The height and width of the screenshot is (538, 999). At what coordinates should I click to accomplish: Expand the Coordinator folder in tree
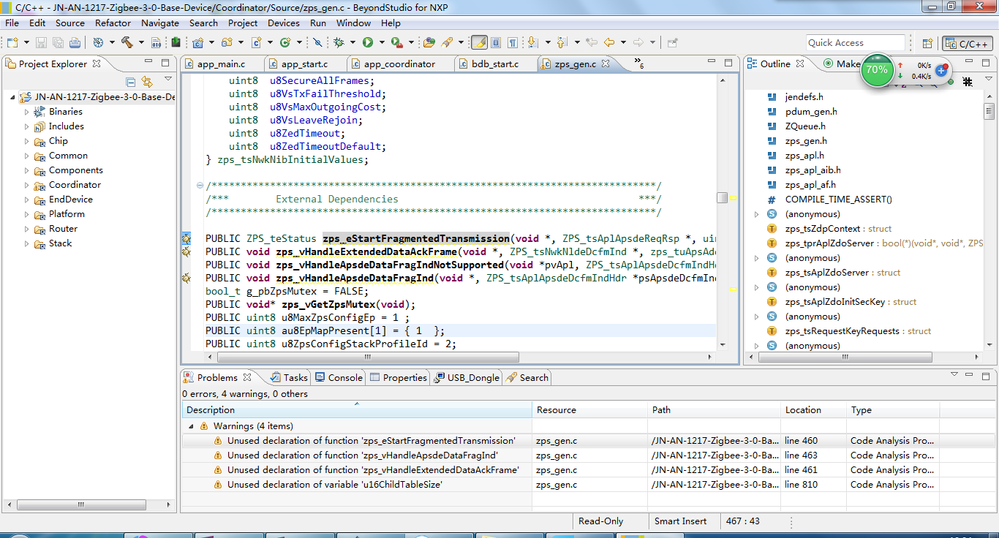pos(27,185)
